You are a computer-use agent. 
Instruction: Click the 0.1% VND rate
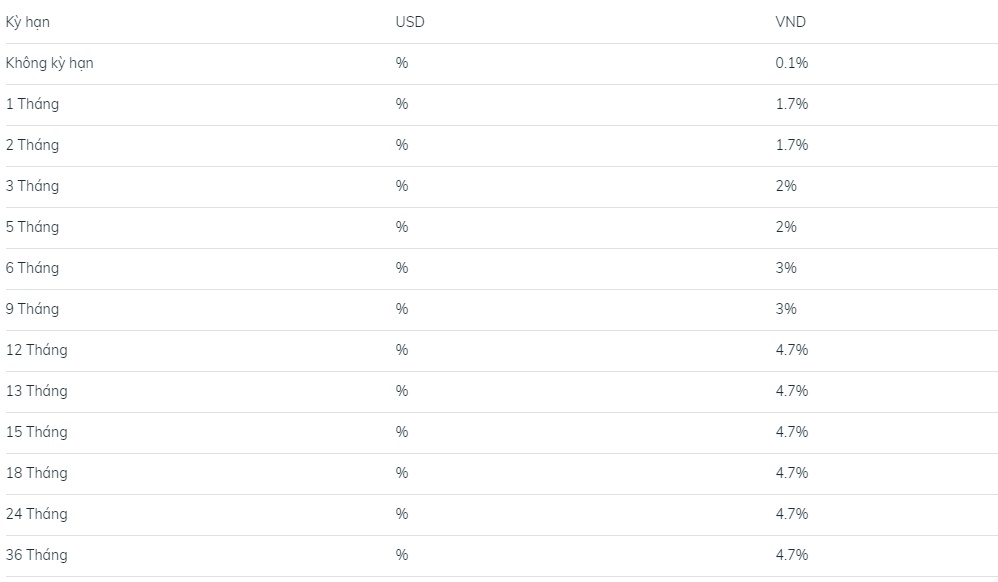point(792,63)
